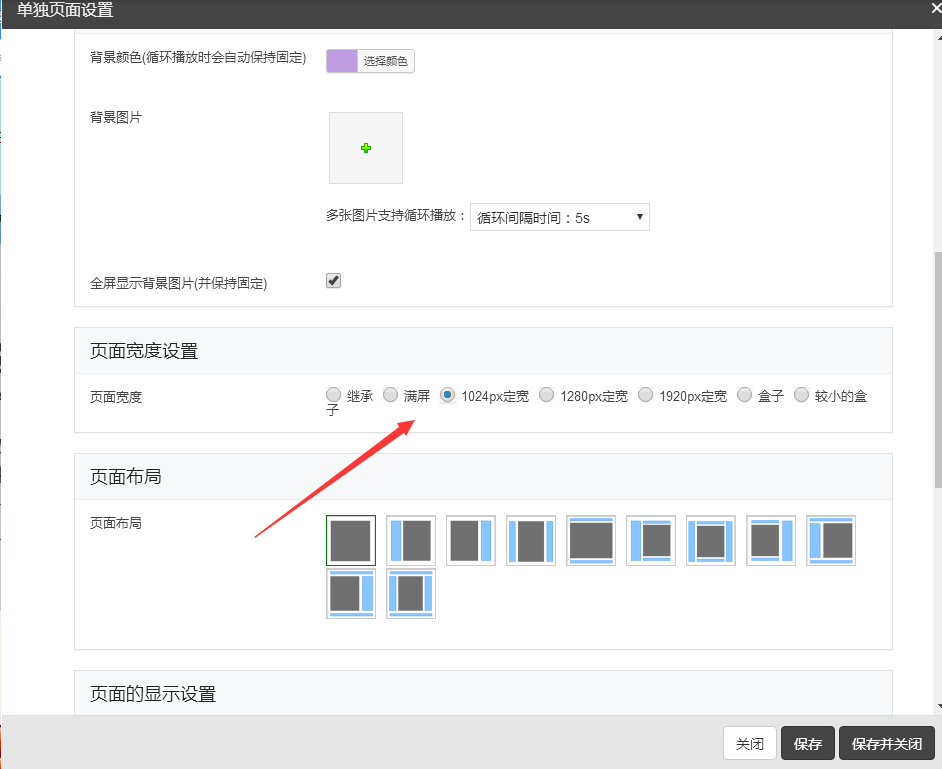Select the 1280px定宽 radio button
Screen dimensions: 942x769
[x=547, y=395]
